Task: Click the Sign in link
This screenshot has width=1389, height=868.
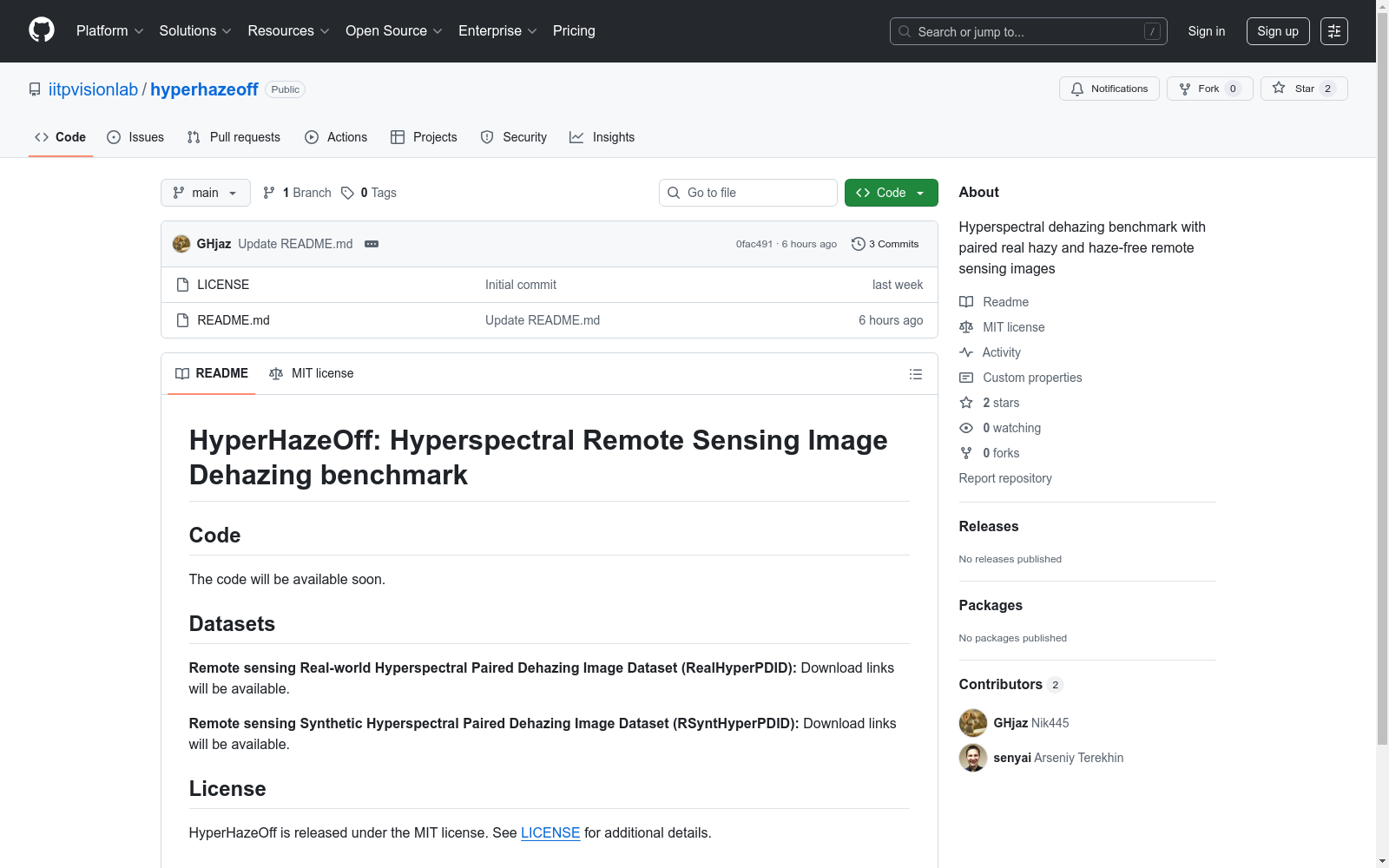Action: [x=1207, y=31]
